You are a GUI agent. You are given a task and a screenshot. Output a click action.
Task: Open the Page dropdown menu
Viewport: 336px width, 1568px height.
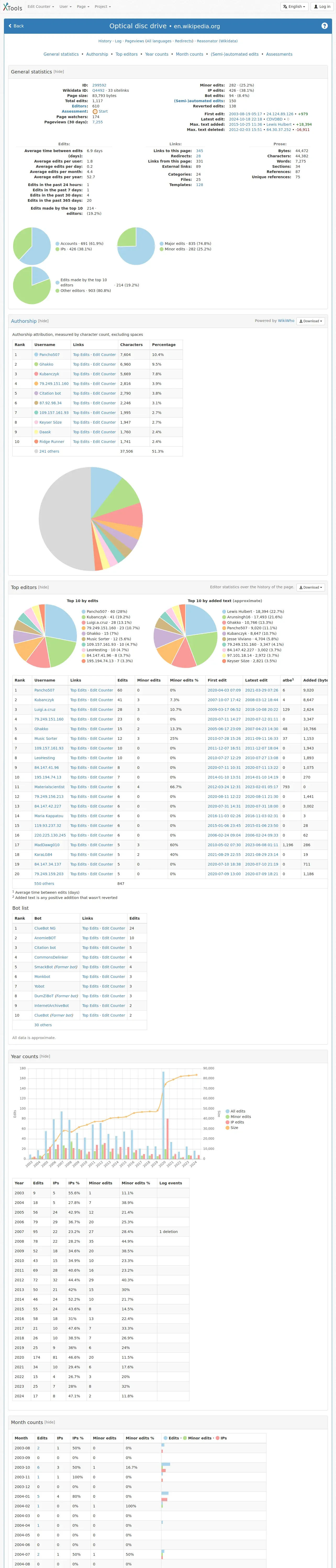pyautogui.click(x=82, y=7)
